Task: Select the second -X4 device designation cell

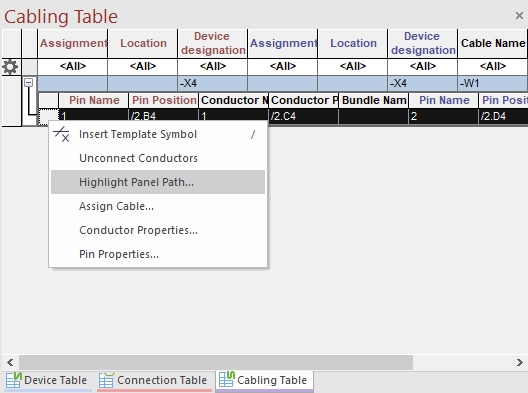Action: (423, 83)
